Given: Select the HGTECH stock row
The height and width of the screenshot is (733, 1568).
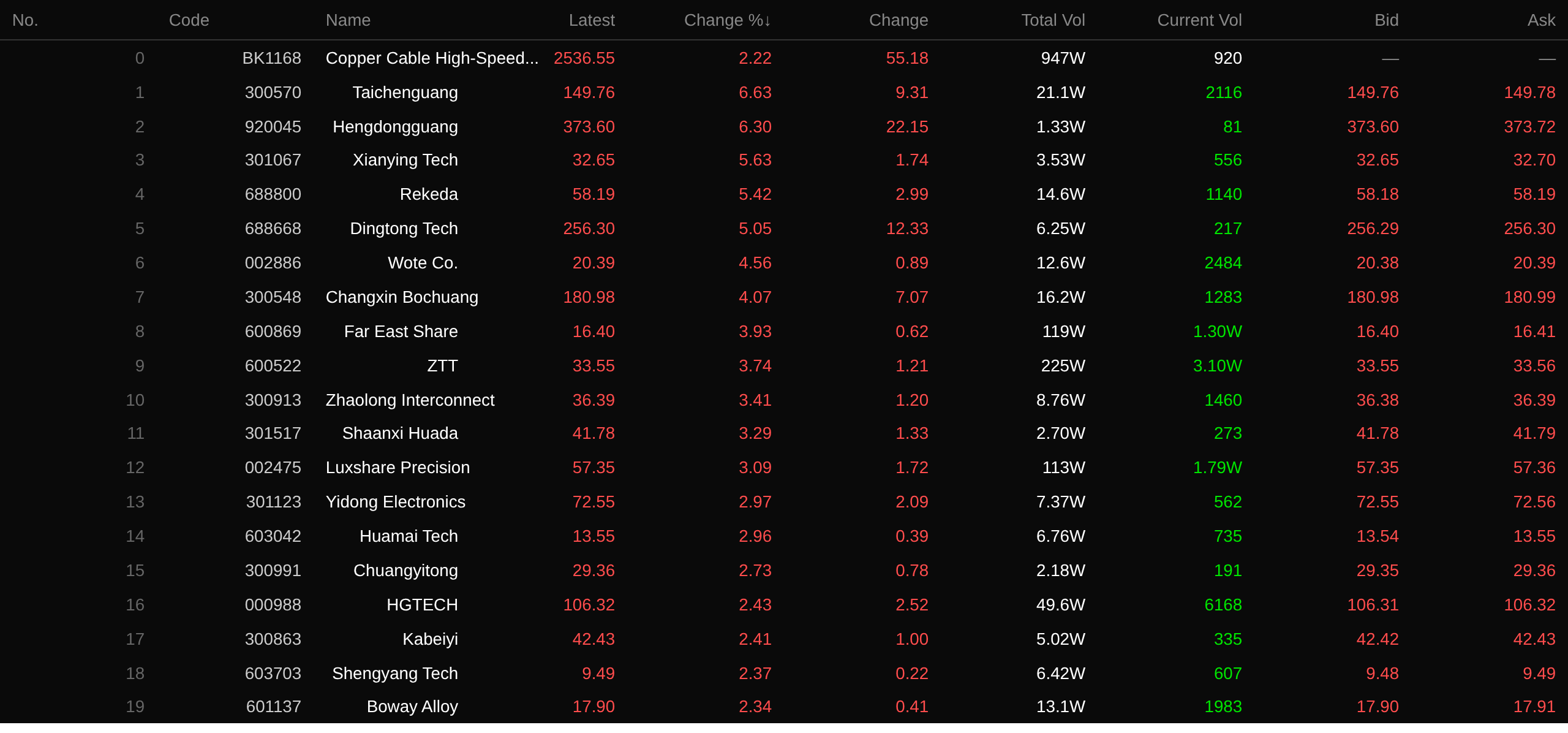Looking at the screenshot, I should point(784,605).
